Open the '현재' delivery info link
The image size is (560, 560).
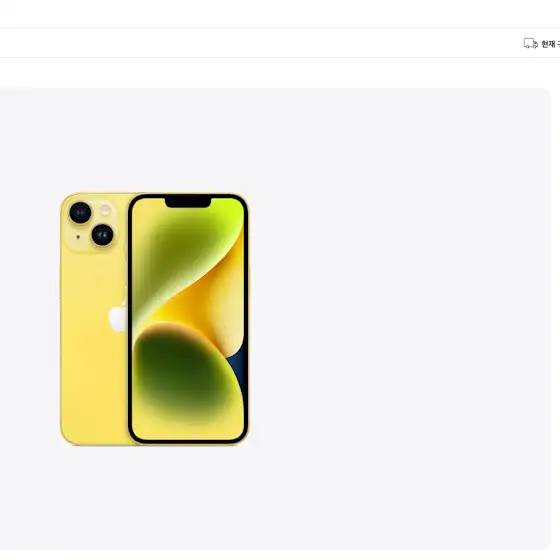pos(550,44)
